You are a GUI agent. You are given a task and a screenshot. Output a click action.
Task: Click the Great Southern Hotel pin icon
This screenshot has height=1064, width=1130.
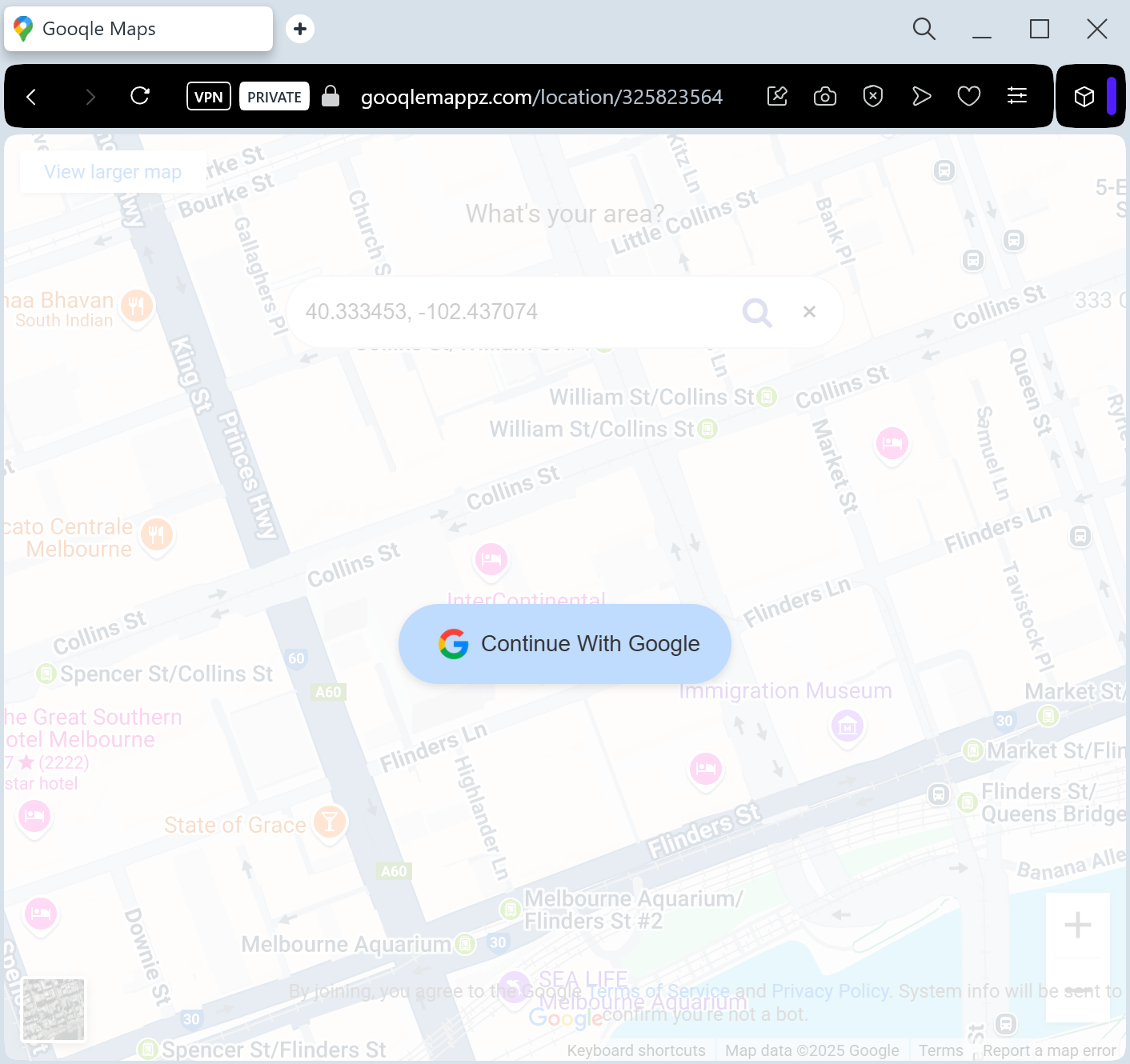coord(34,818)
